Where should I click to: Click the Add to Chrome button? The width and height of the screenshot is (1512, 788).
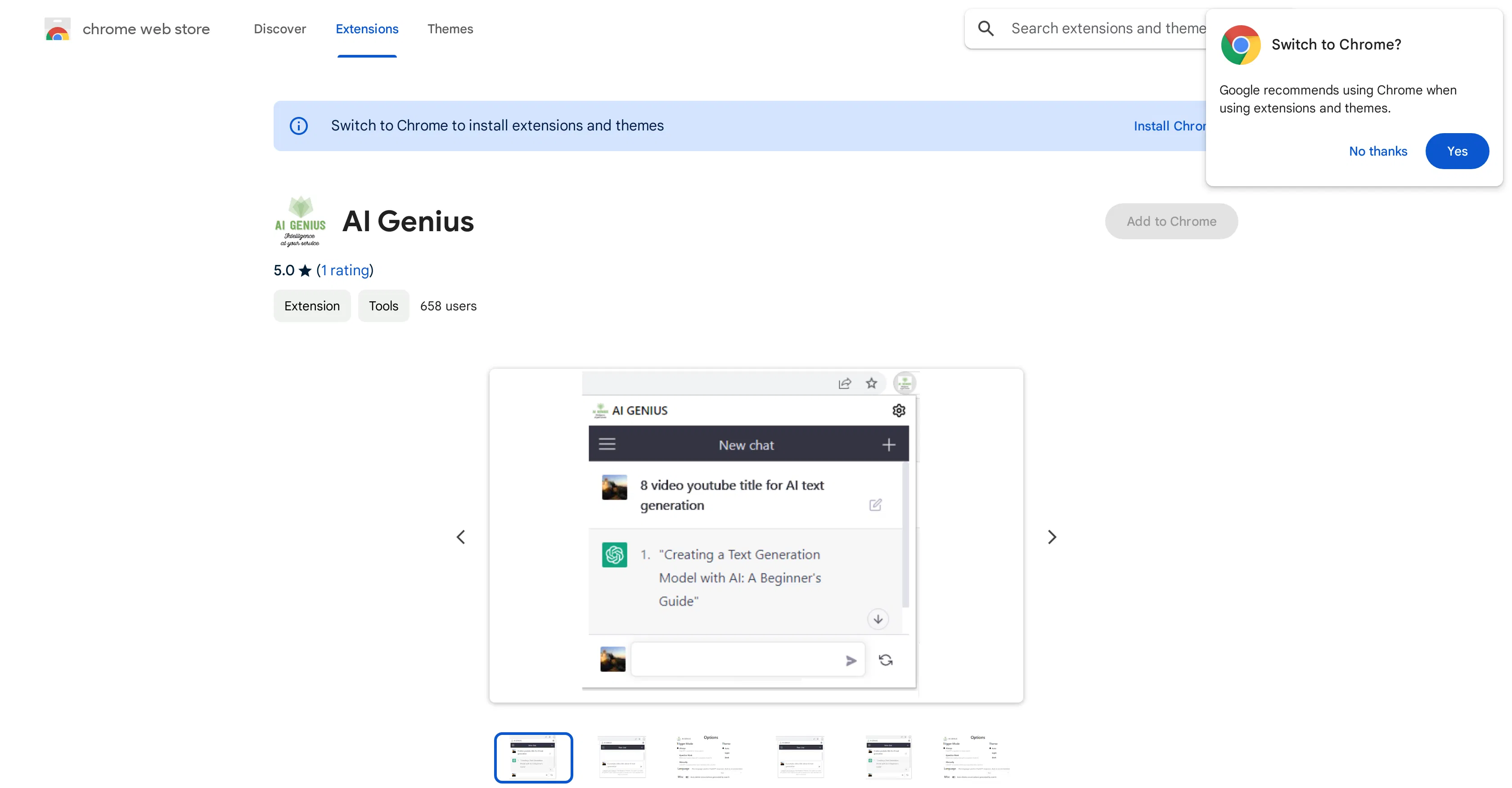1171,221
